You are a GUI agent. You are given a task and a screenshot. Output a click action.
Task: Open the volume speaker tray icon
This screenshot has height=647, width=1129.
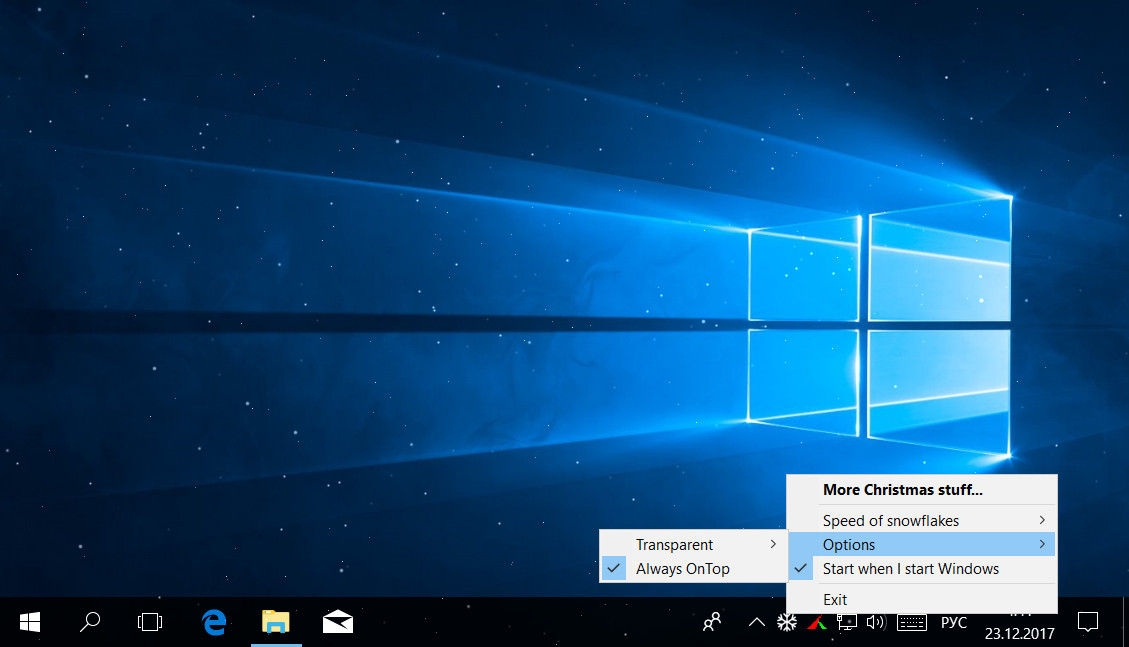tap(876, 623)
